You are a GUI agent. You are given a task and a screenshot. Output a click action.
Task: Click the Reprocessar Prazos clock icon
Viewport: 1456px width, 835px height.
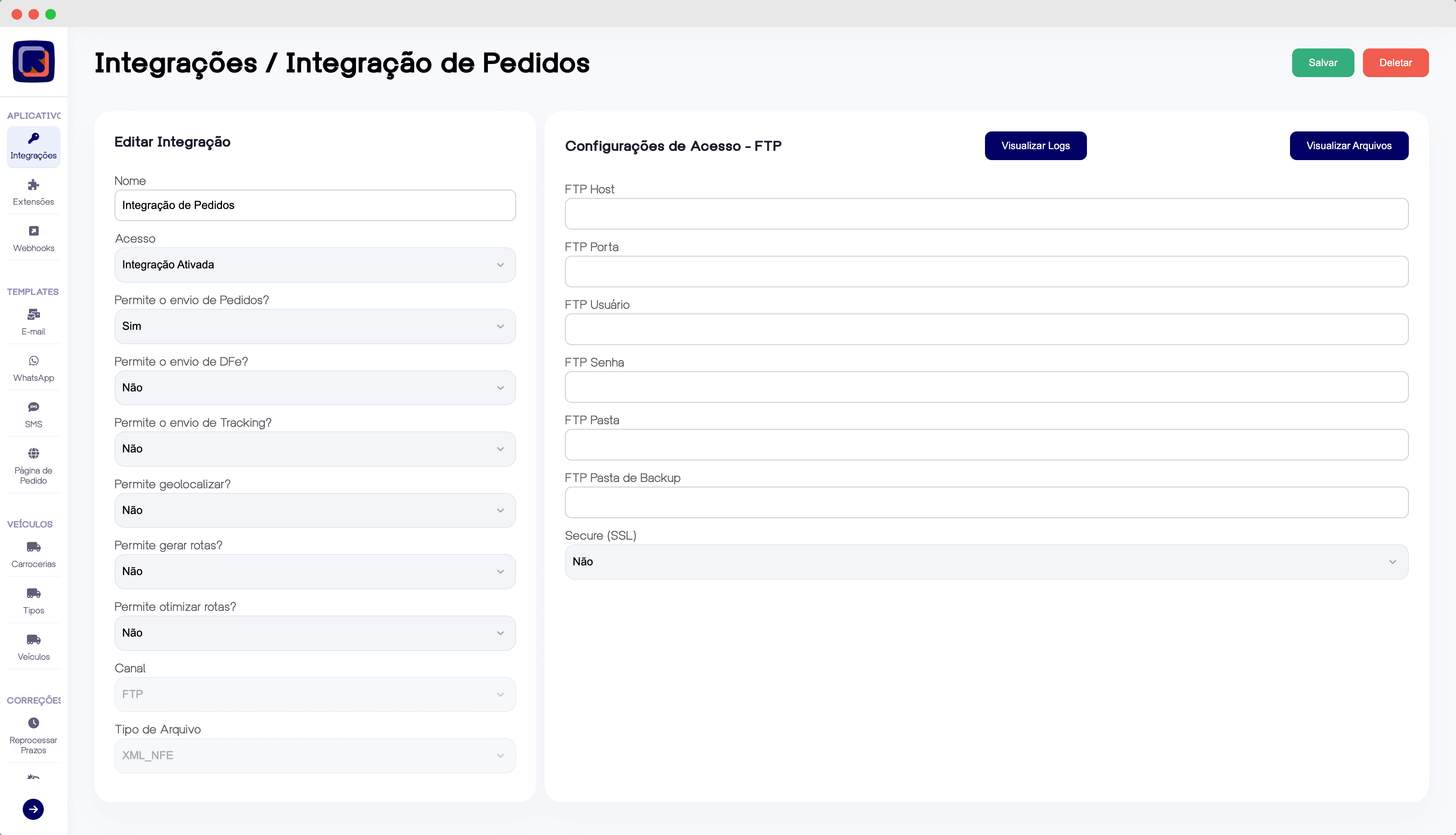[33, 723]
